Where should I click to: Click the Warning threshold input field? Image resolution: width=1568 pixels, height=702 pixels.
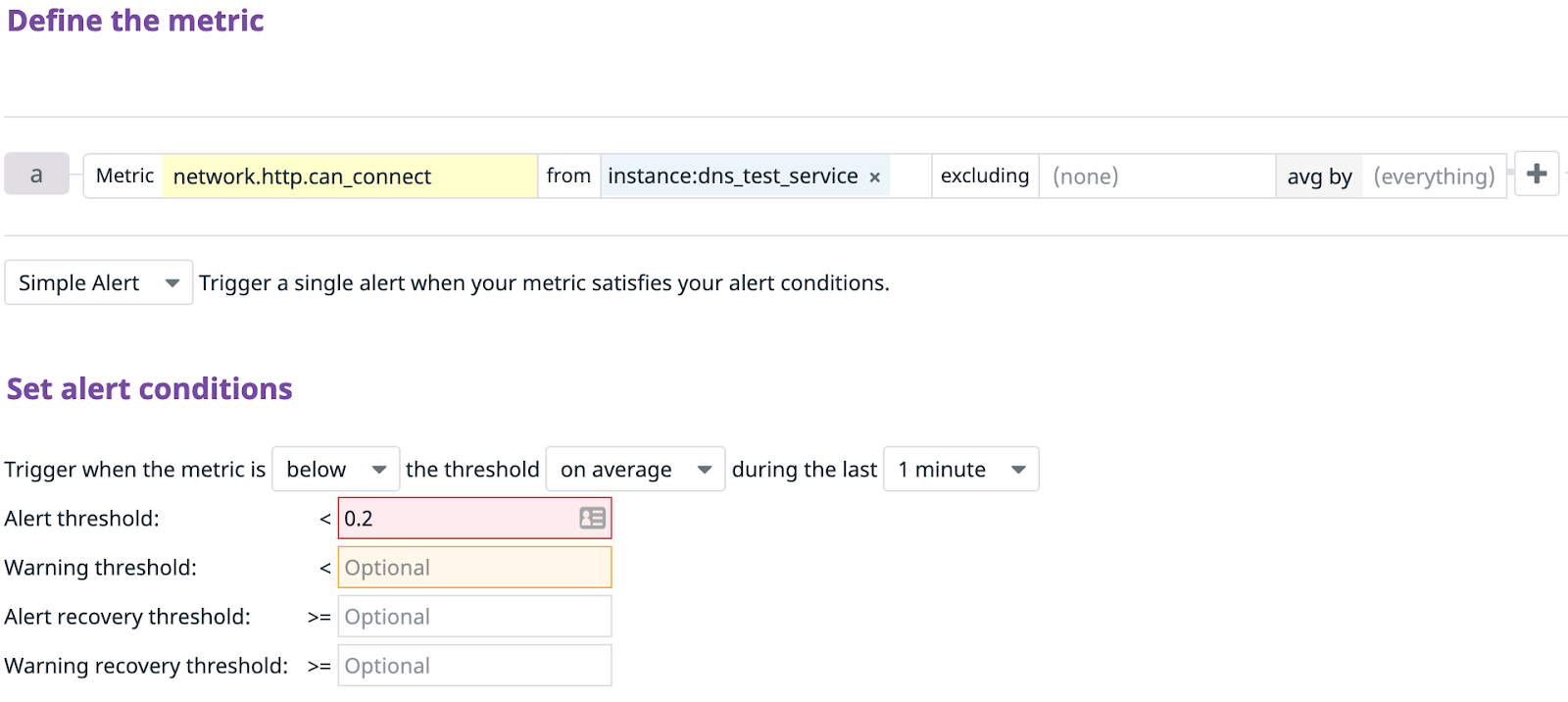coord(474,567)
